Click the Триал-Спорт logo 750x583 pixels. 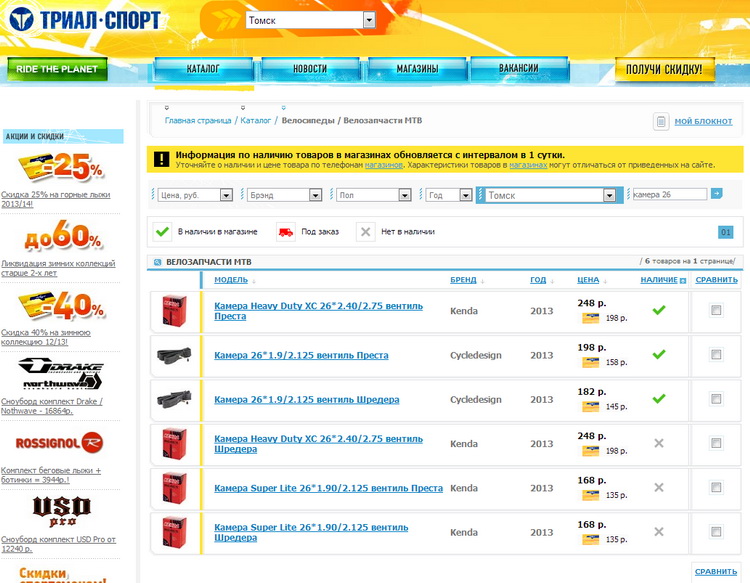(x=85, y=20)
